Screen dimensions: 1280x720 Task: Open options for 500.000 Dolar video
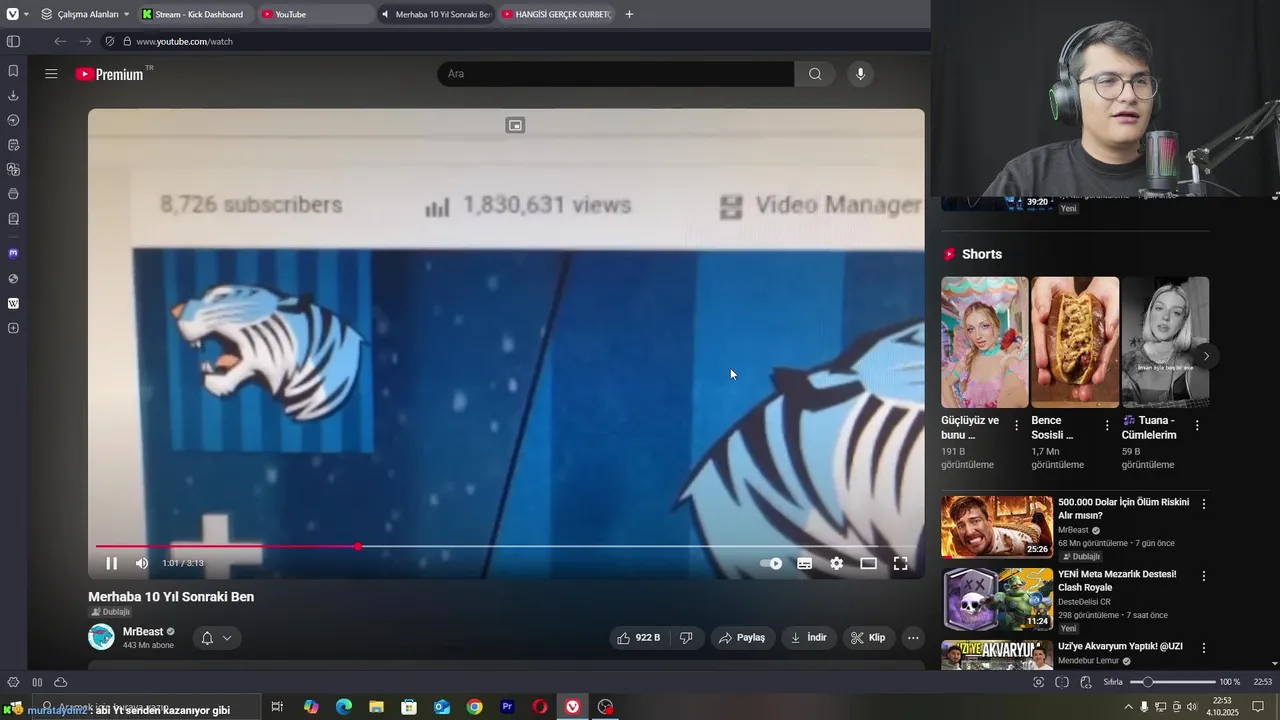coord(1204,504)
